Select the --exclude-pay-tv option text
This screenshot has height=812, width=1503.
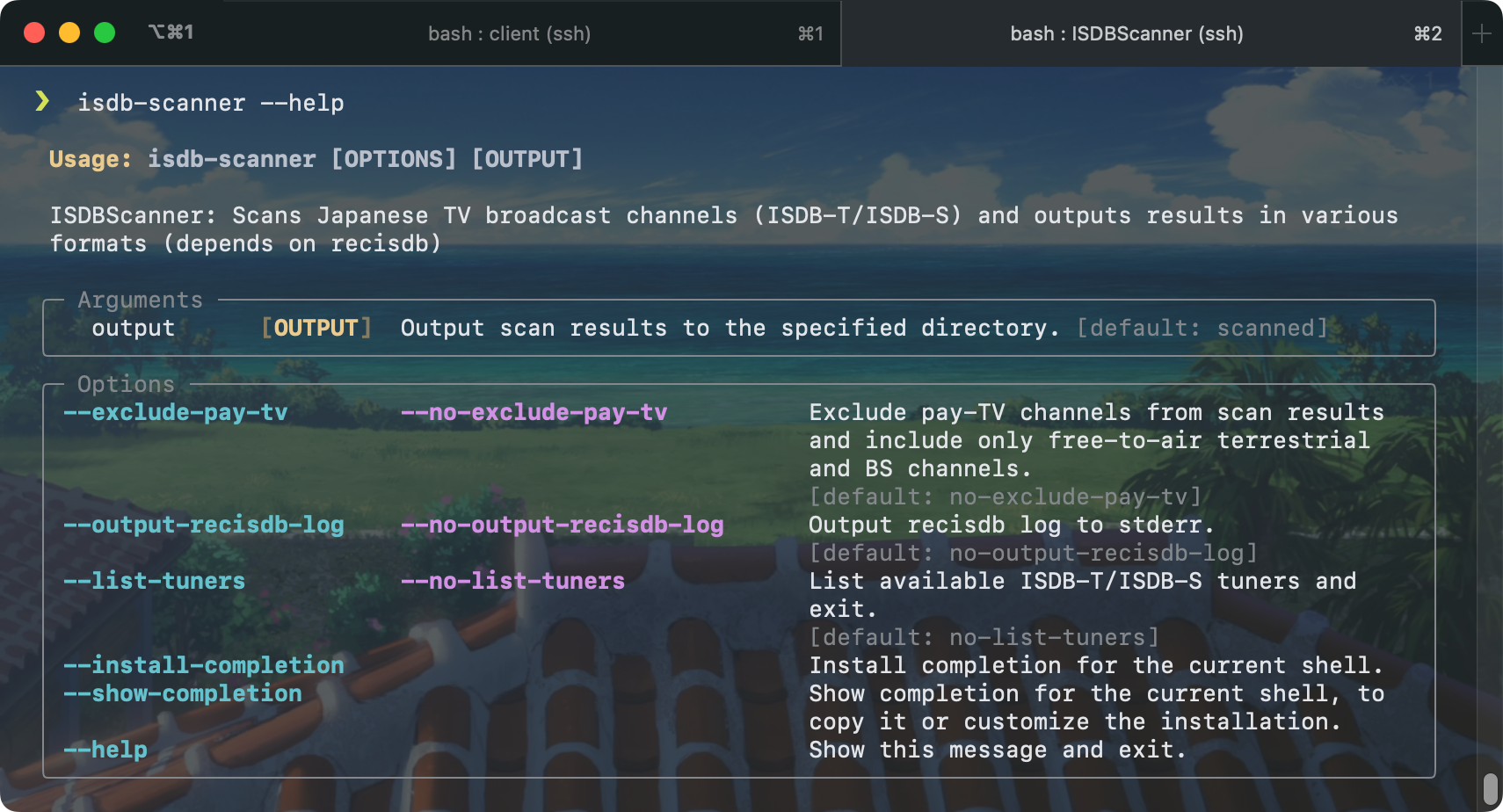pyautogui.click(x=176, y=412)
